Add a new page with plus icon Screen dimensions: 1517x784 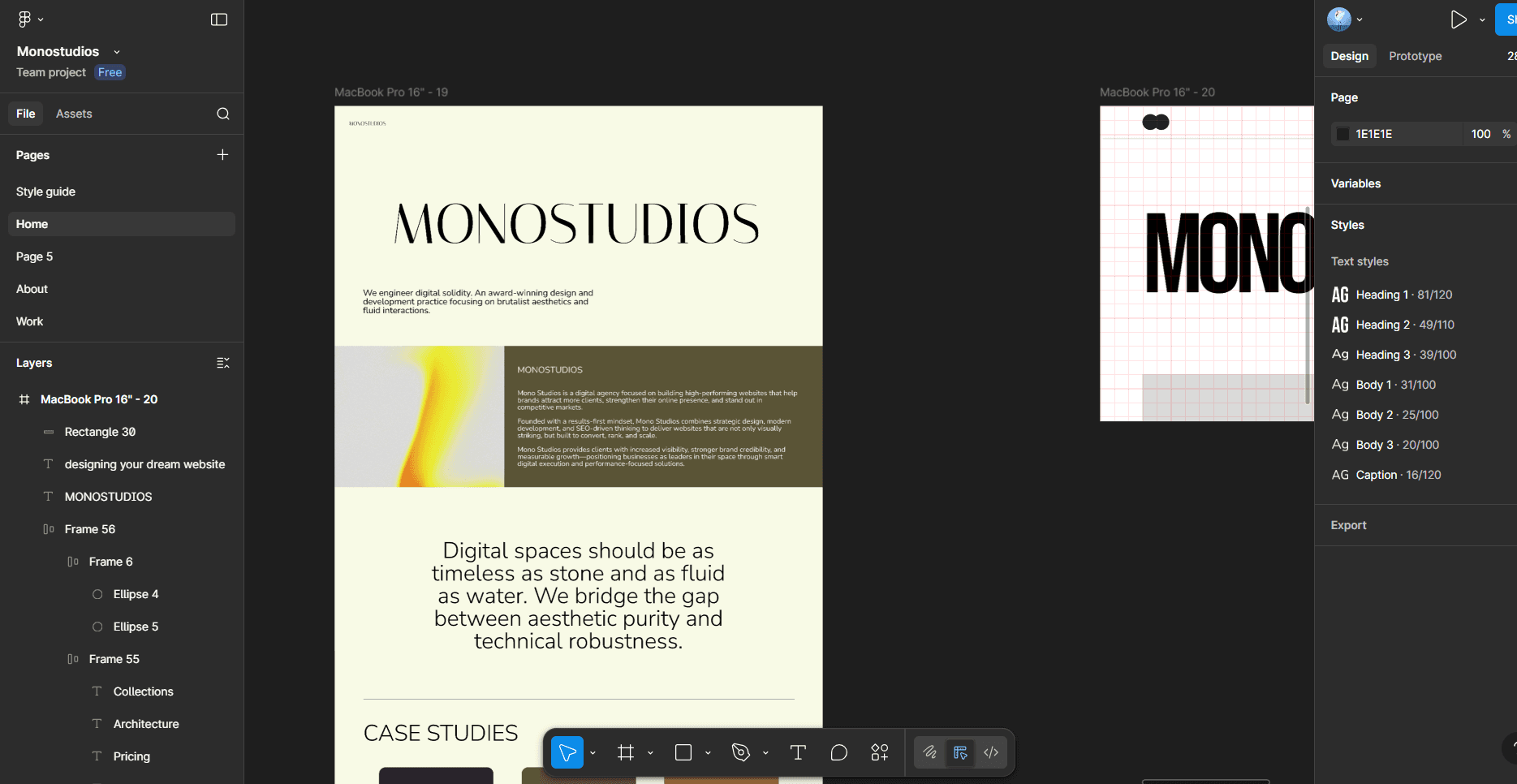coord(222,155)
